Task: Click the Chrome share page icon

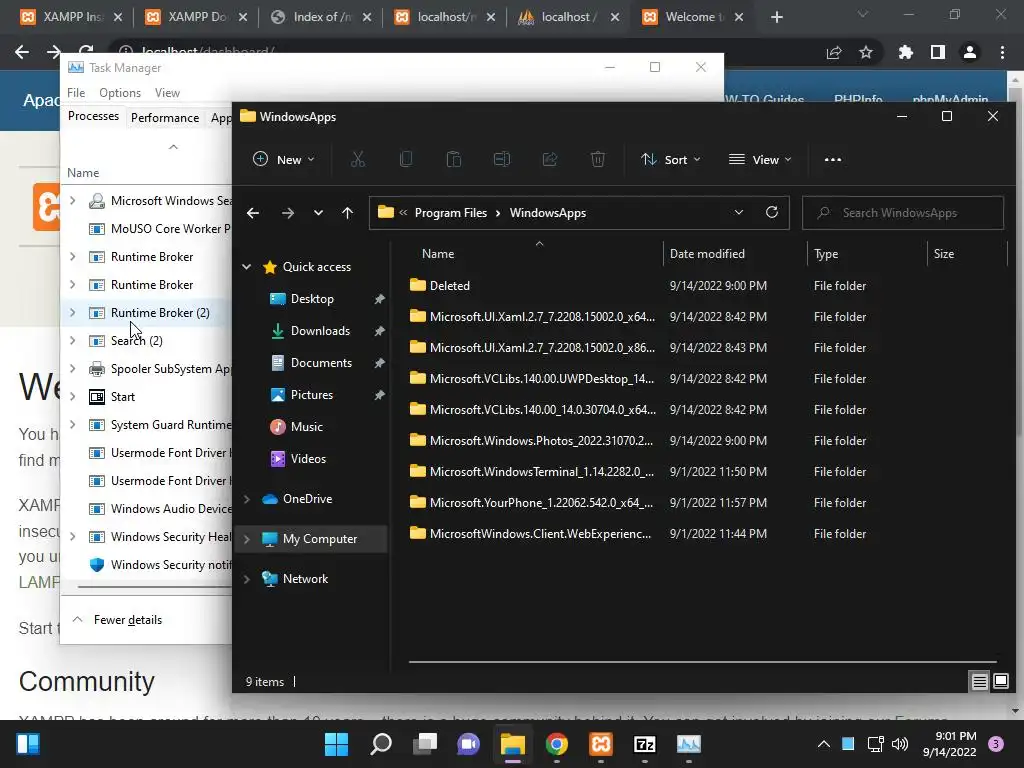Action: pyautogui.click(x=834, y=52)
